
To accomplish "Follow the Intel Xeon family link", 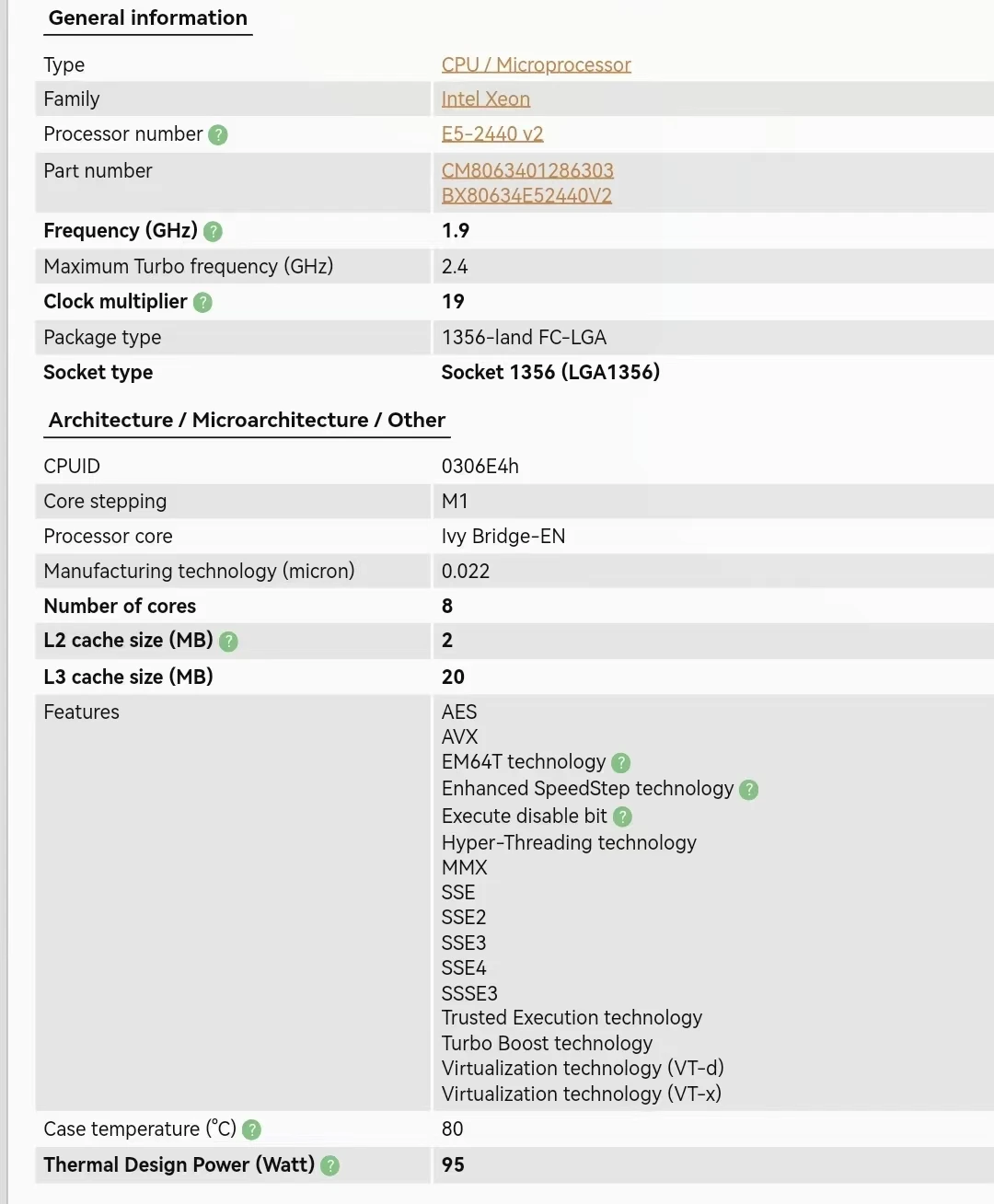I will pos(485,99).
